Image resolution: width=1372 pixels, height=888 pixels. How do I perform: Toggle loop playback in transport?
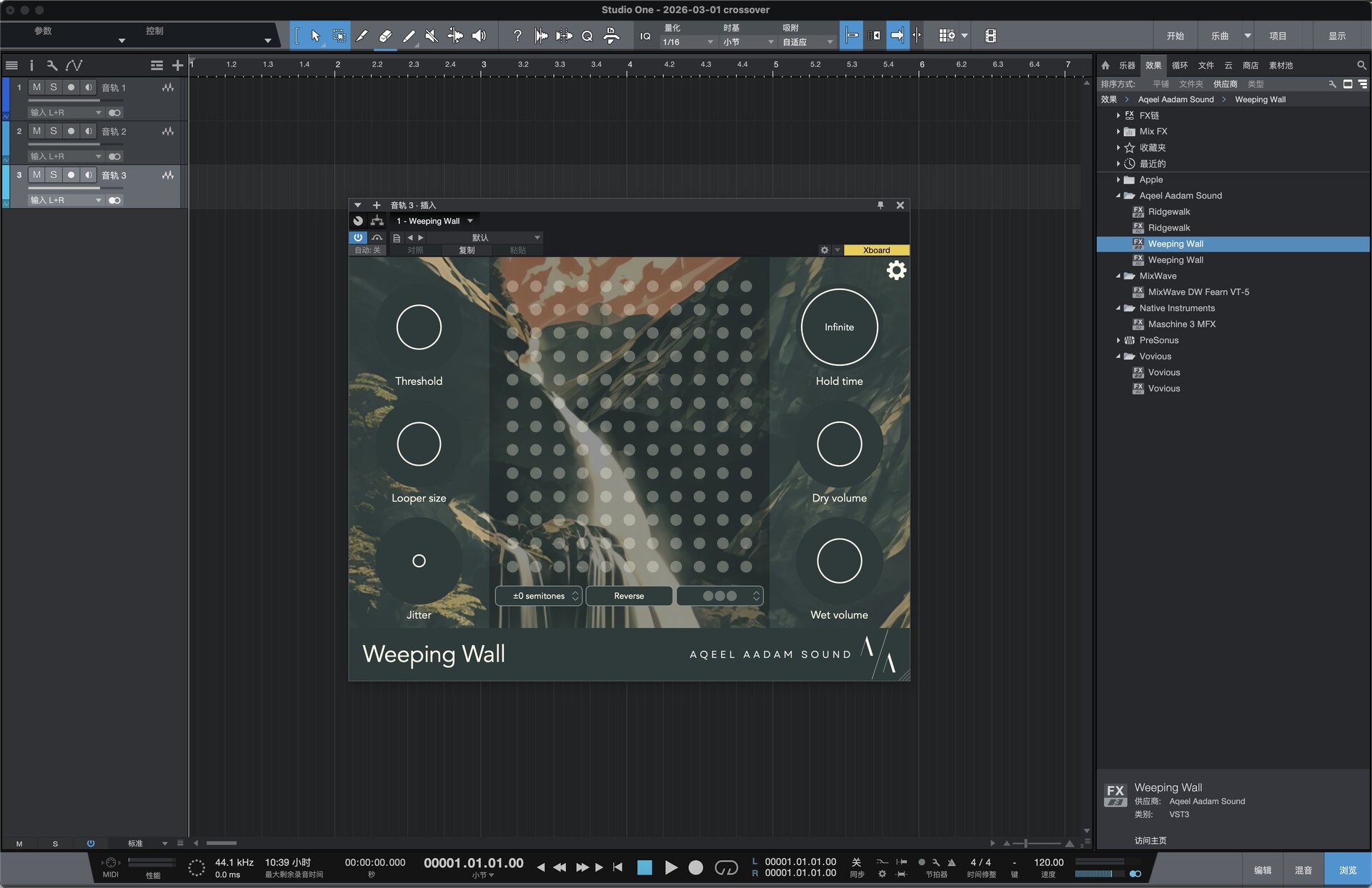726,867
